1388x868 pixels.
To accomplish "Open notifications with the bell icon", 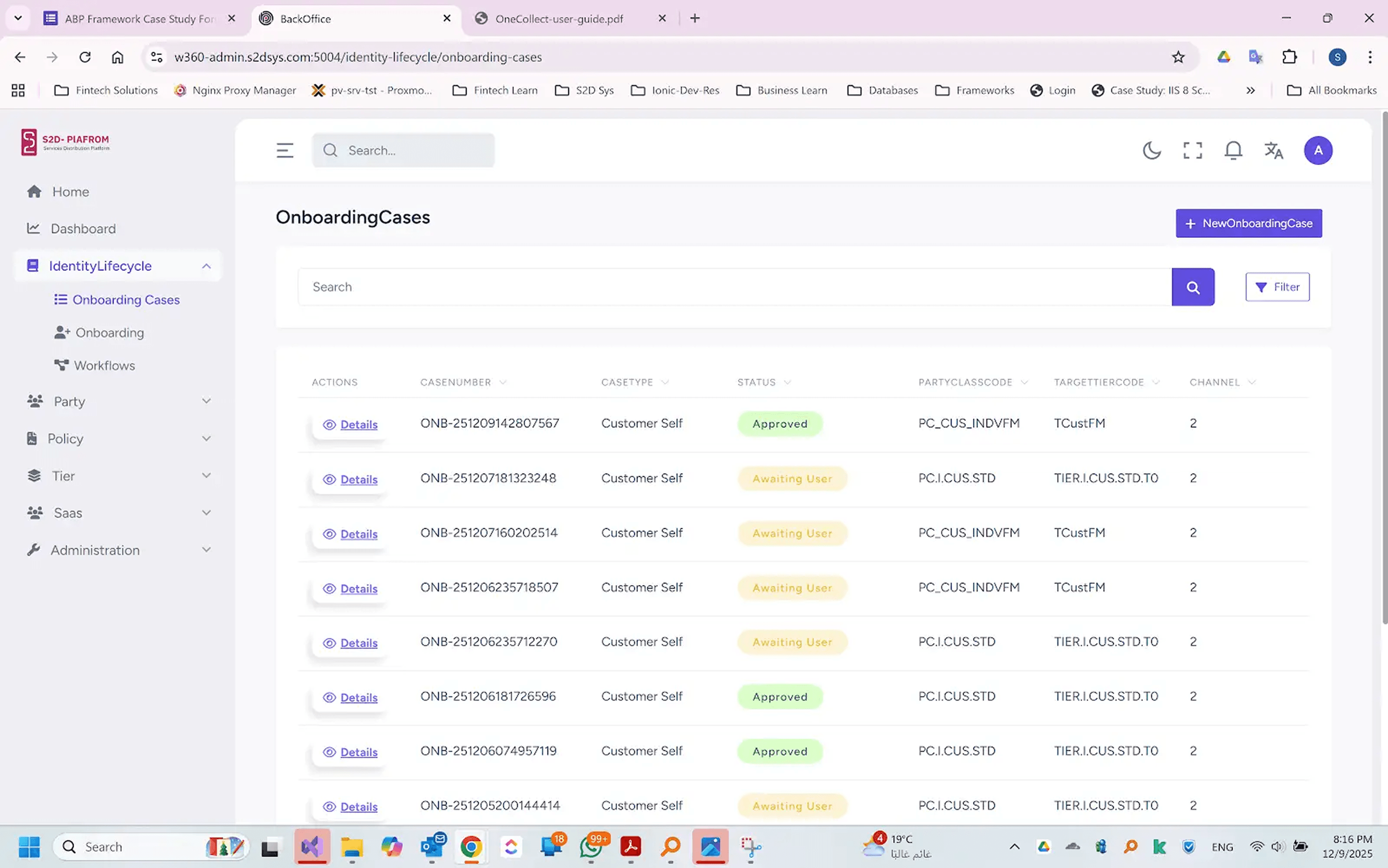I will pyautogui.click(x=1233, y=150).
